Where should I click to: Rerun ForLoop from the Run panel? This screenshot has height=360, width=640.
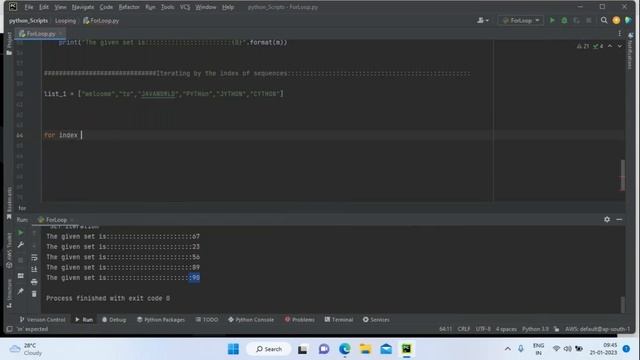[x=20, y=233]
